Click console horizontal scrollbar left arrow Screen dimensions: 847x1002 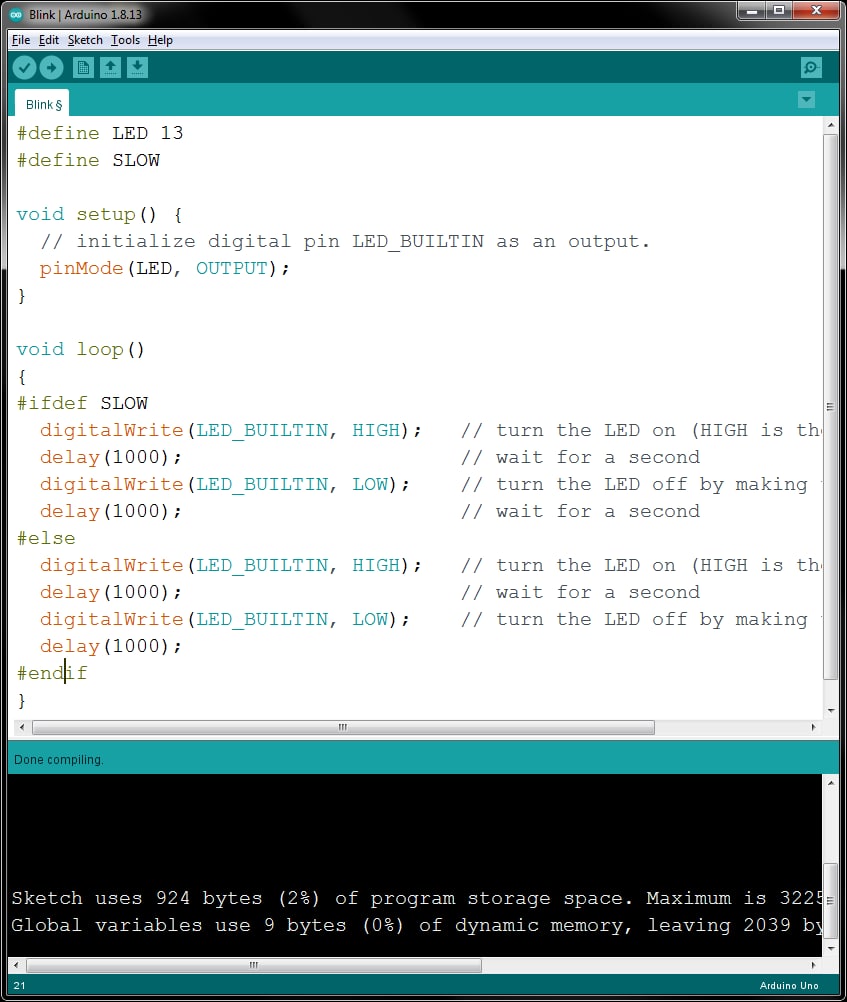16,965
